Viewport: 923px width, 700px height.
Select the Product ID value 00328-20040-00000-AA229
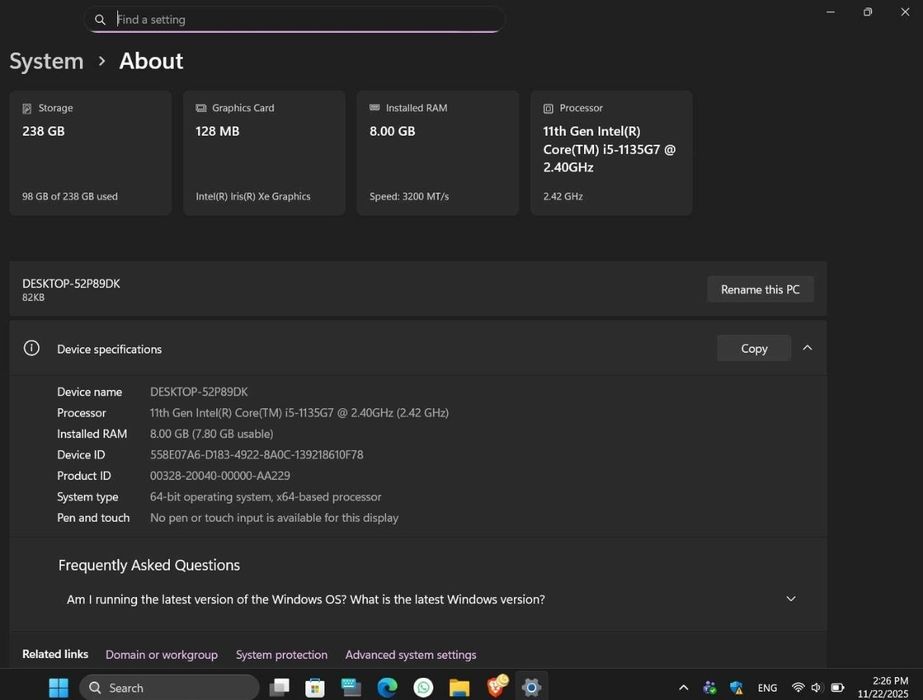(220, 476)
